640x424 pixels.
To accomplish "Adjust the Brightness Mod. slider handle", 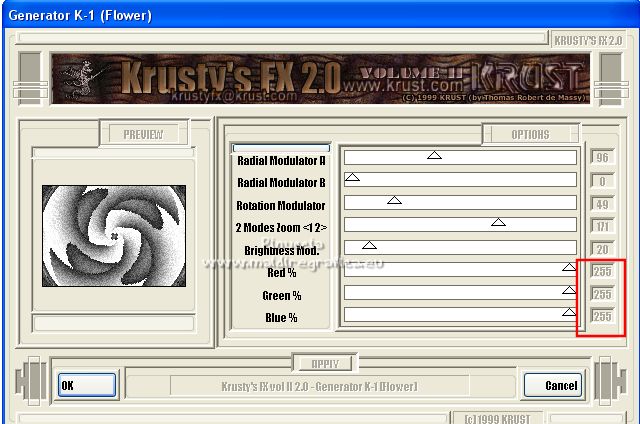I will [x=369, y=245].
